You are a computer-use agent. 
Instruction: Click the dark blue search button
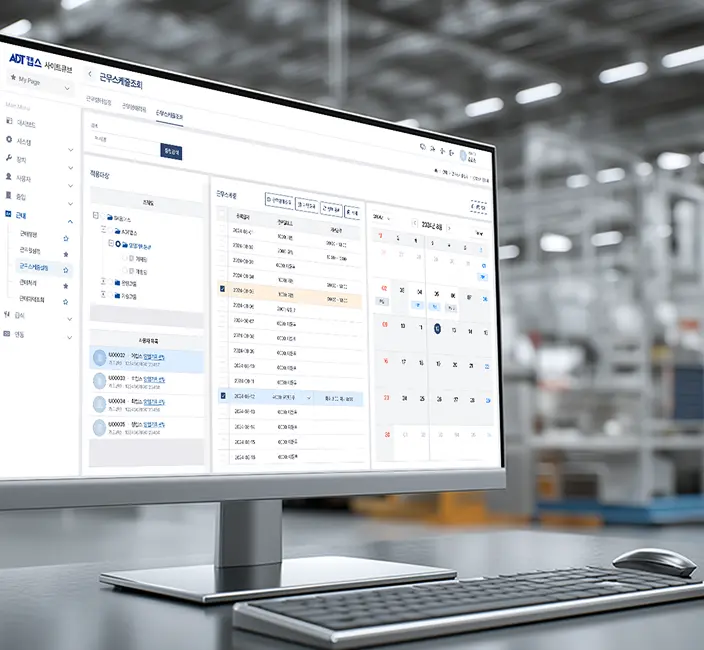[x=171, y=152]
